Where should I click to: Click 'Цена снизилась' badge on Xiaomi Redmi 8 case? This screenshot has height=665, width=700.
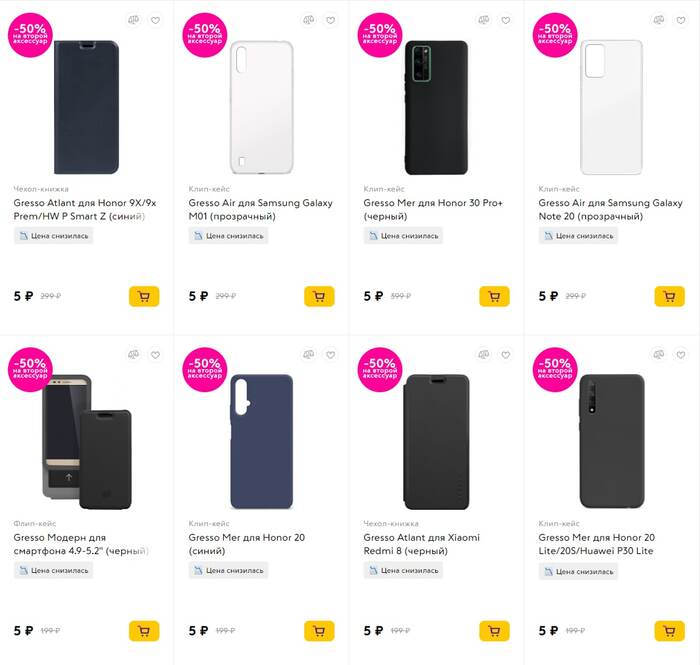pyautogui.click(x=403, y=570)
